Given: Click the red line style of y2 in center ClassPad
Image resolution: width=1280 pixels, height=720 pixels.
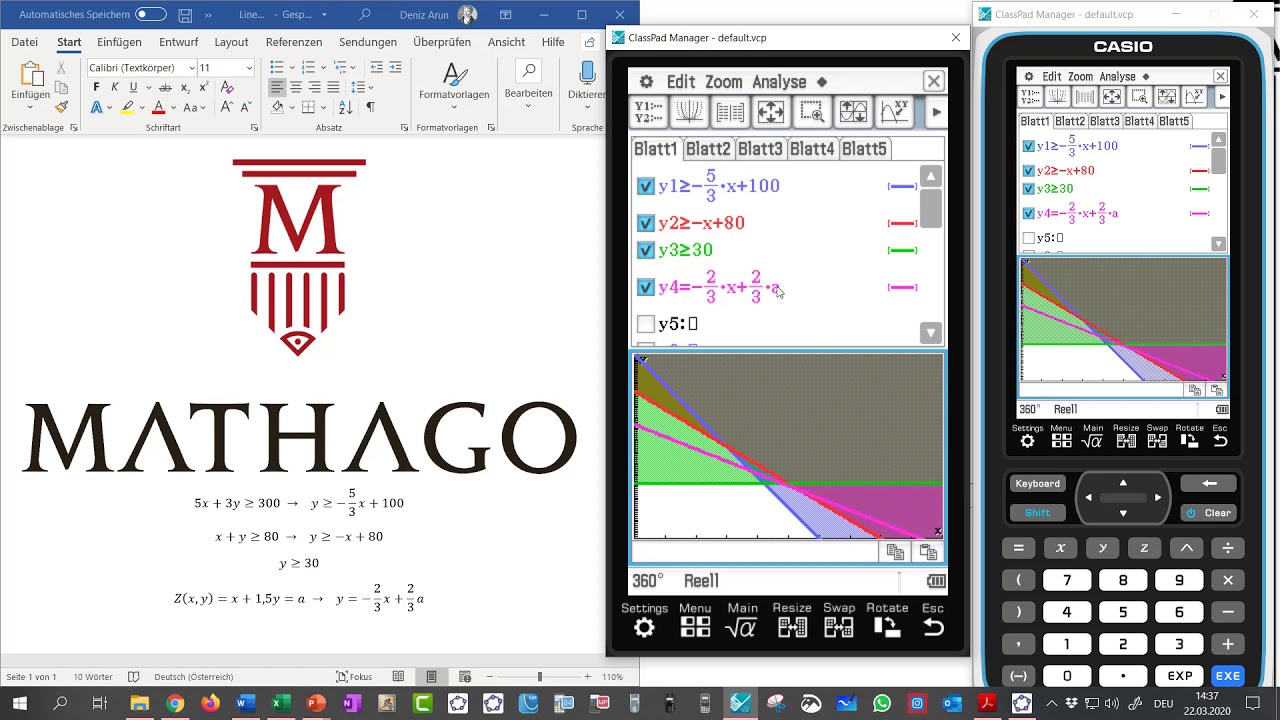Looking at the screenshot, I should click(902, 223).
